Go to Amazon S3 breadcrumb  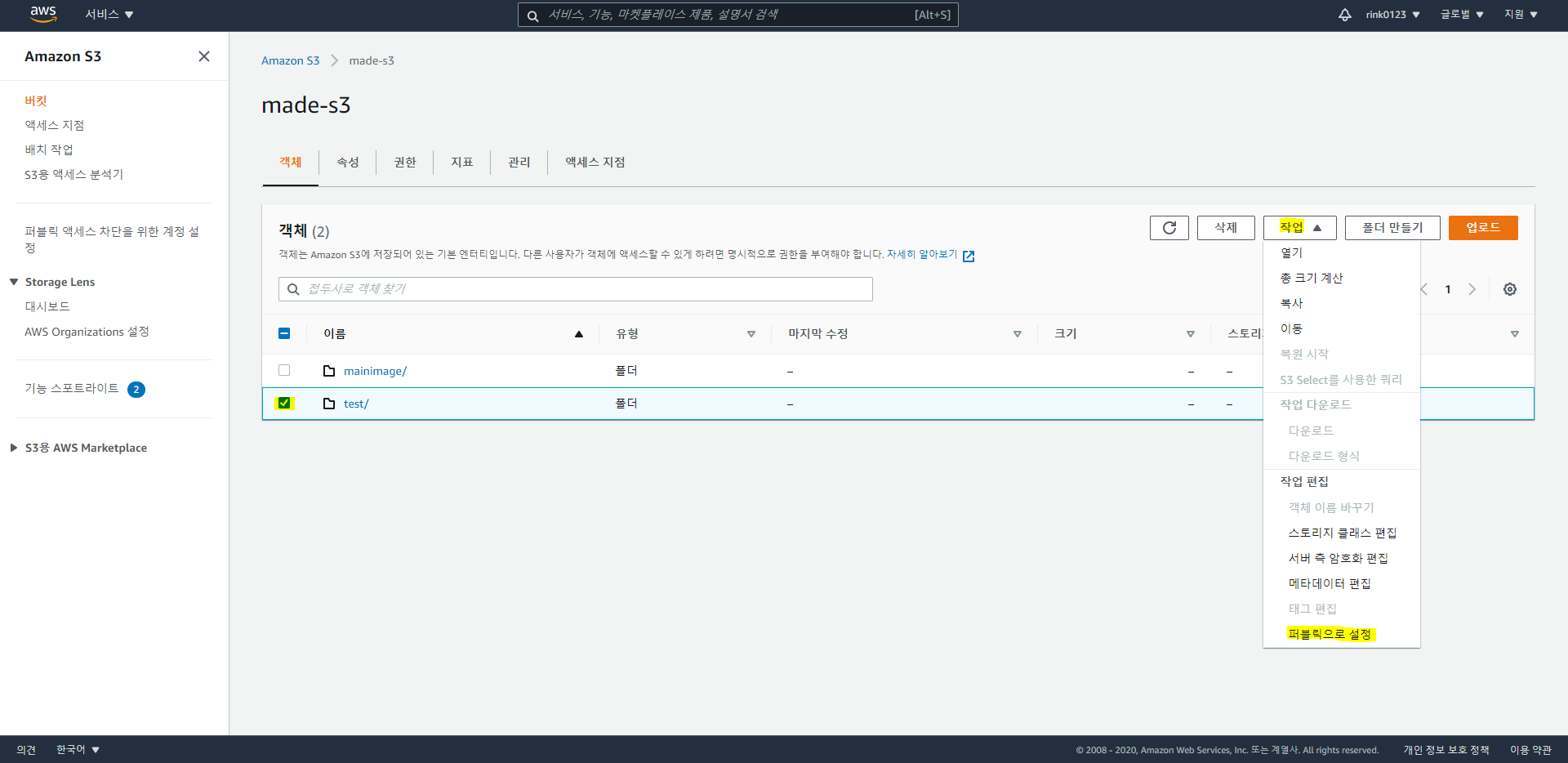[290, 60]
